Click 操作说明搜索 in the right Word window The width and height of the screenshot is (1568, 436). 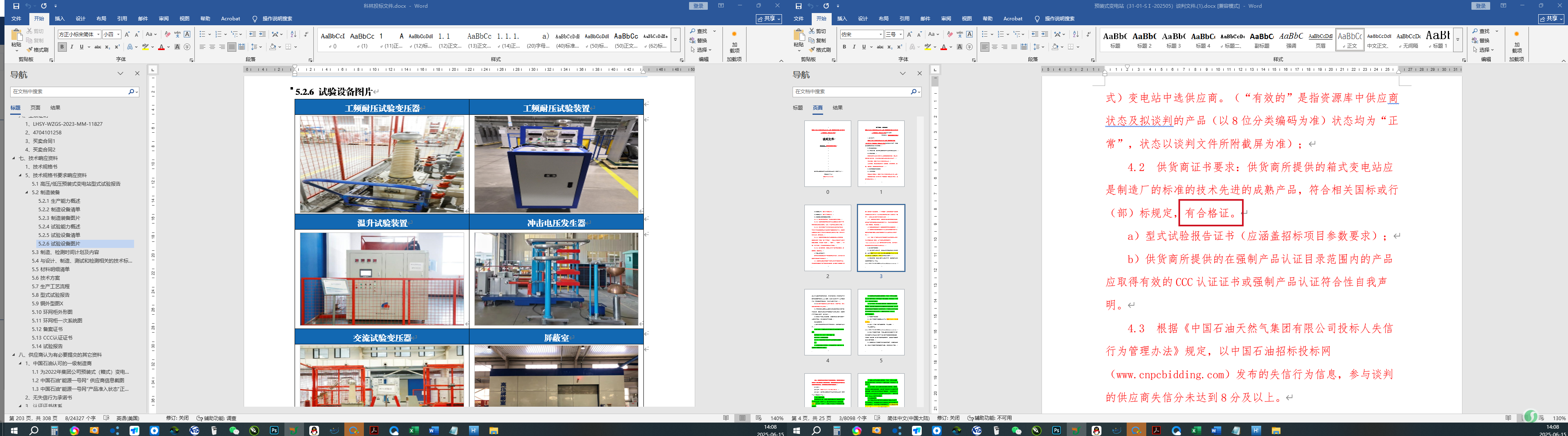click(x=1060, y=19)
